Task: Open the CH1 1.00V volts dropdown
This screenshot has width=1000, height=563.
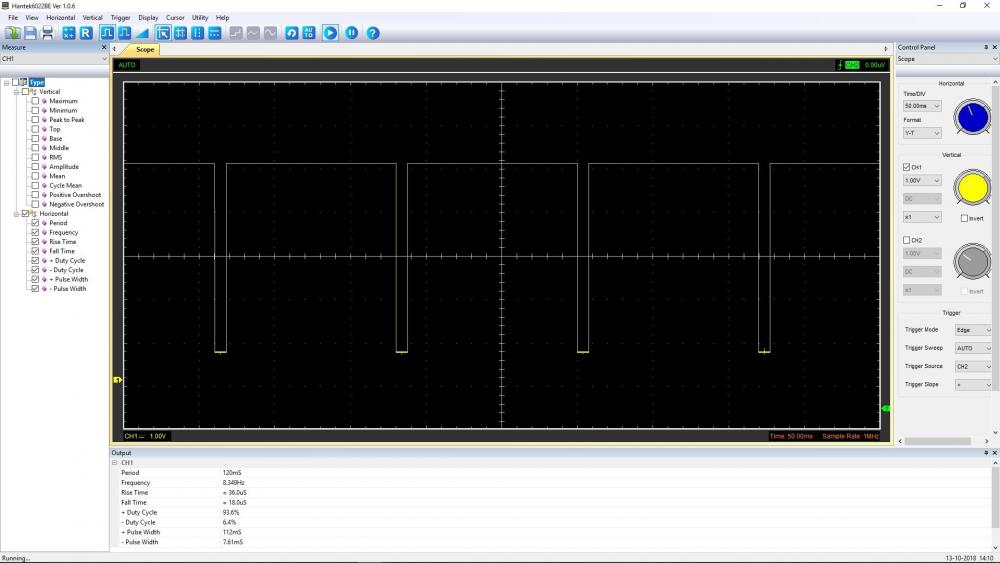Action: coord(922,180)
